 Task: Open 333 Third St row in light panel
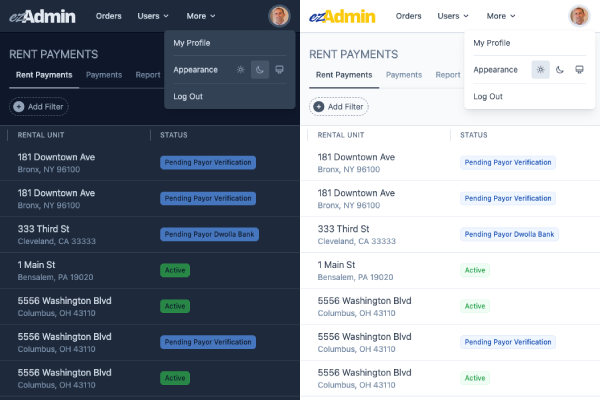(x=450, y=235)
